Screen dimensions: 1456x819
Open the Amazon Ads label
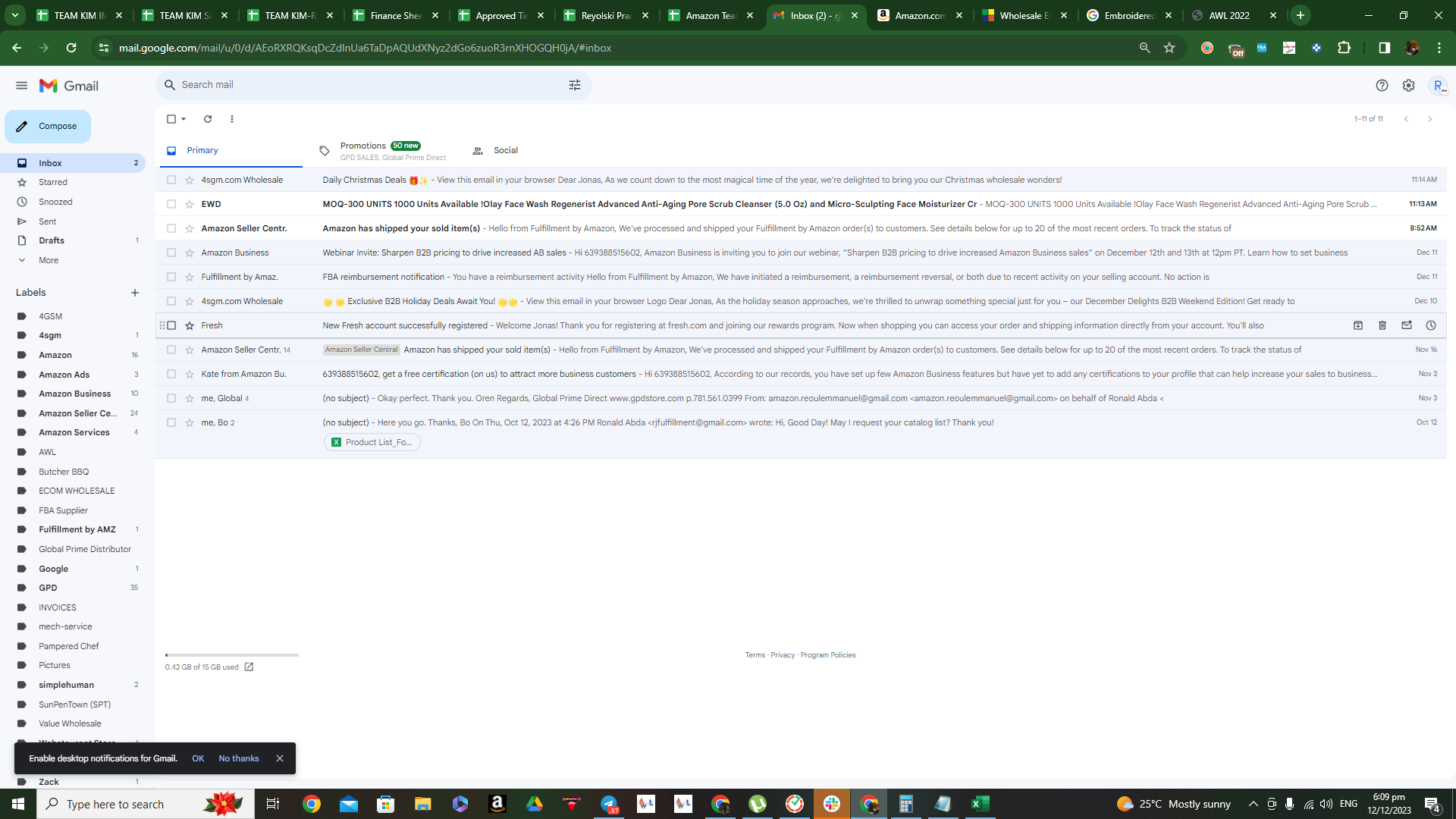[x=64, y=375]
